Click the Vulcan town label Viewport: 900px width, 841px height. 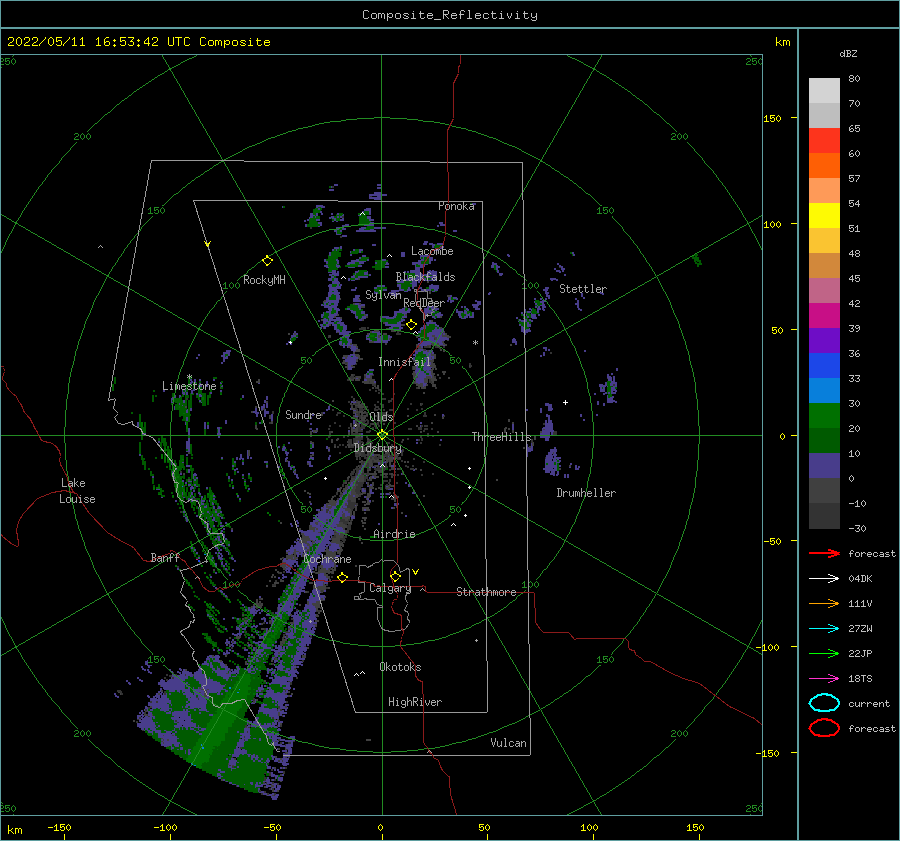point(508,743)
